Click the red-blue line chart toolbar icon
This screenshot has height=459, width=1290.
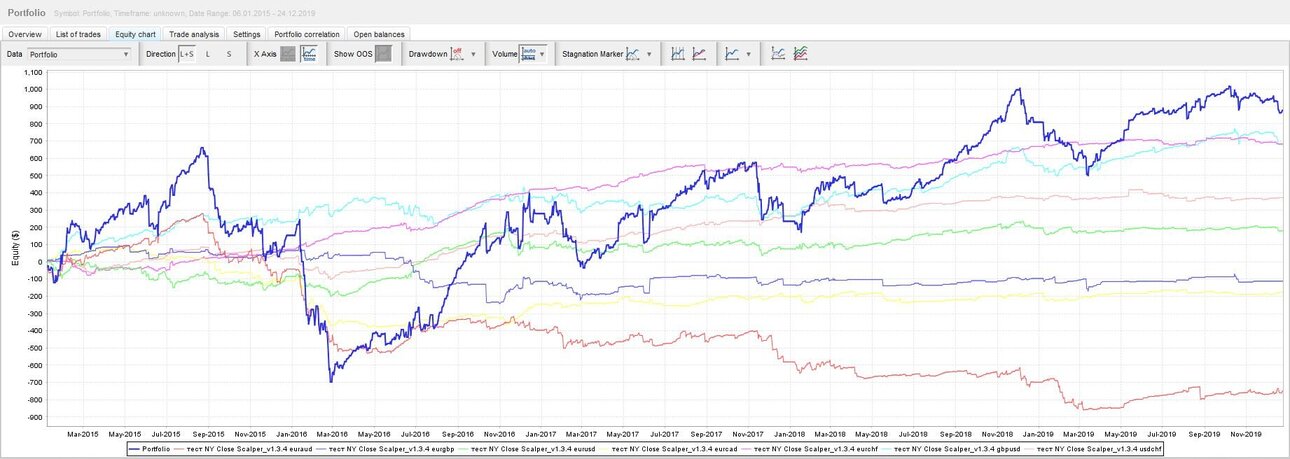tap(700, 54)
